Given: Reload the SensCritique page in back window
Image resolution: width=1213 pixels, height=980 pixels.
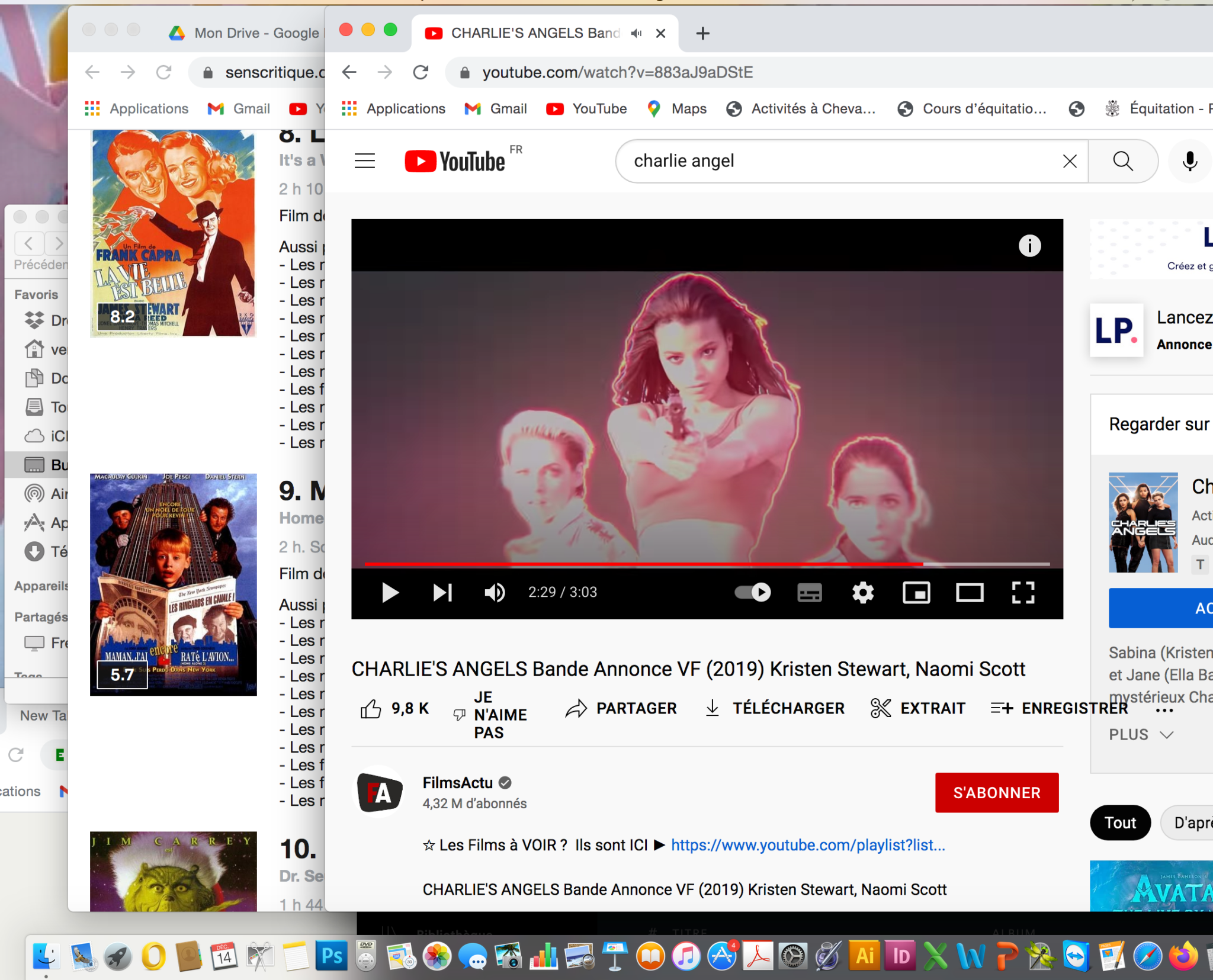Looking at the screenshot, I should (x=163, y=72).
